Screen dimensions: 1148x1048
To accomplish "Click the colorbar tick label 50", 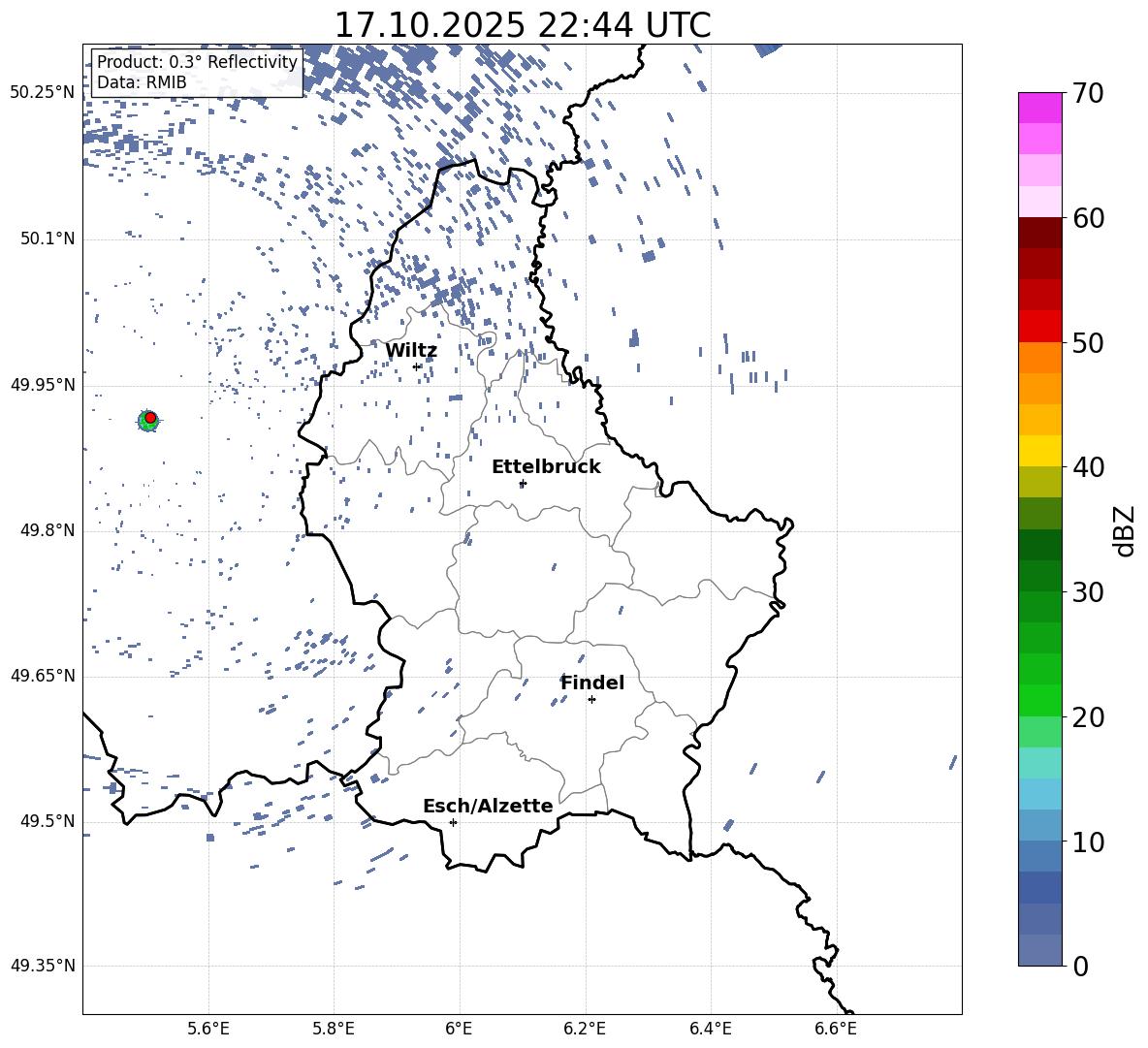I will [x=1089, y=343].
